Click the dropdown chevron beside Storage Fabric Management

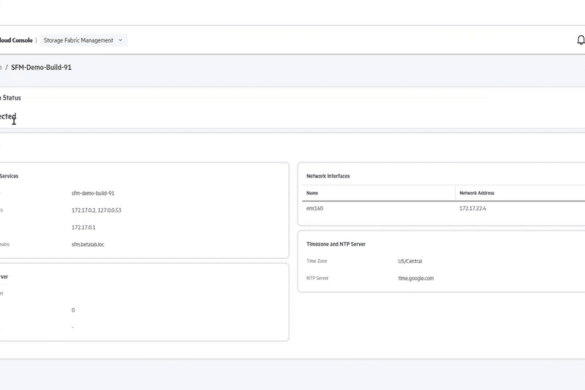point(121,40)
